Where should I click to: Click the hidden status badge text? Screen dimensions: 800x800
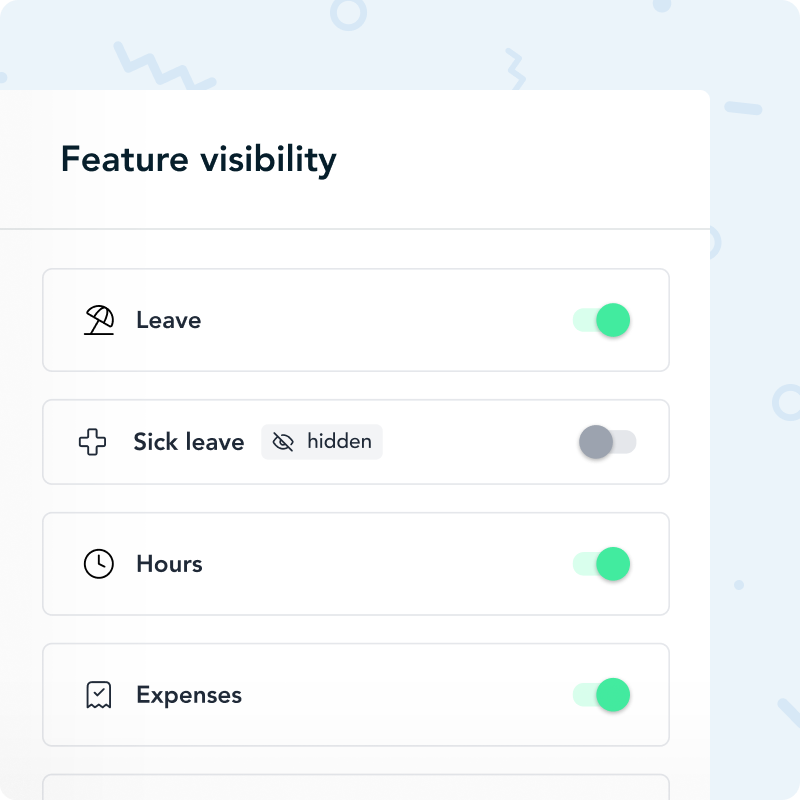(339, 442)
